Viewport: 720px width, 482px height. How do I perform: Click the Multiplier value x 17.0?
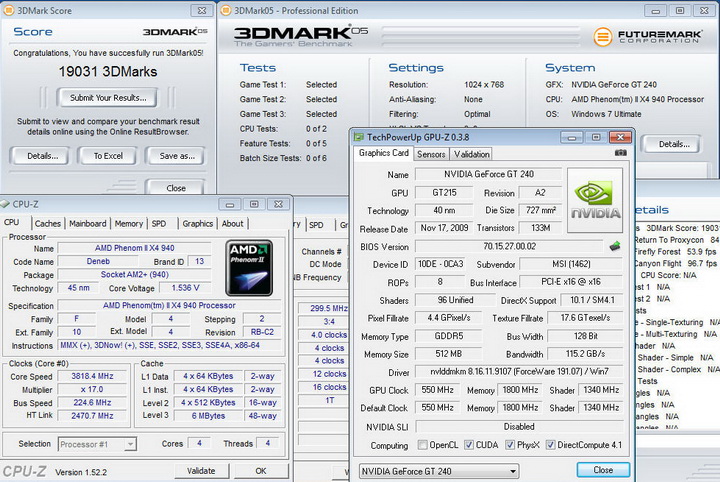pos(92,389)
